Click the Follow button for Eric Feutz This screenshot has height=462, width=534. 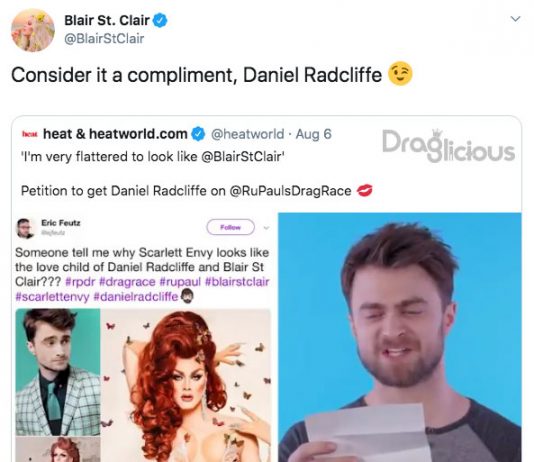click(231, 227)
